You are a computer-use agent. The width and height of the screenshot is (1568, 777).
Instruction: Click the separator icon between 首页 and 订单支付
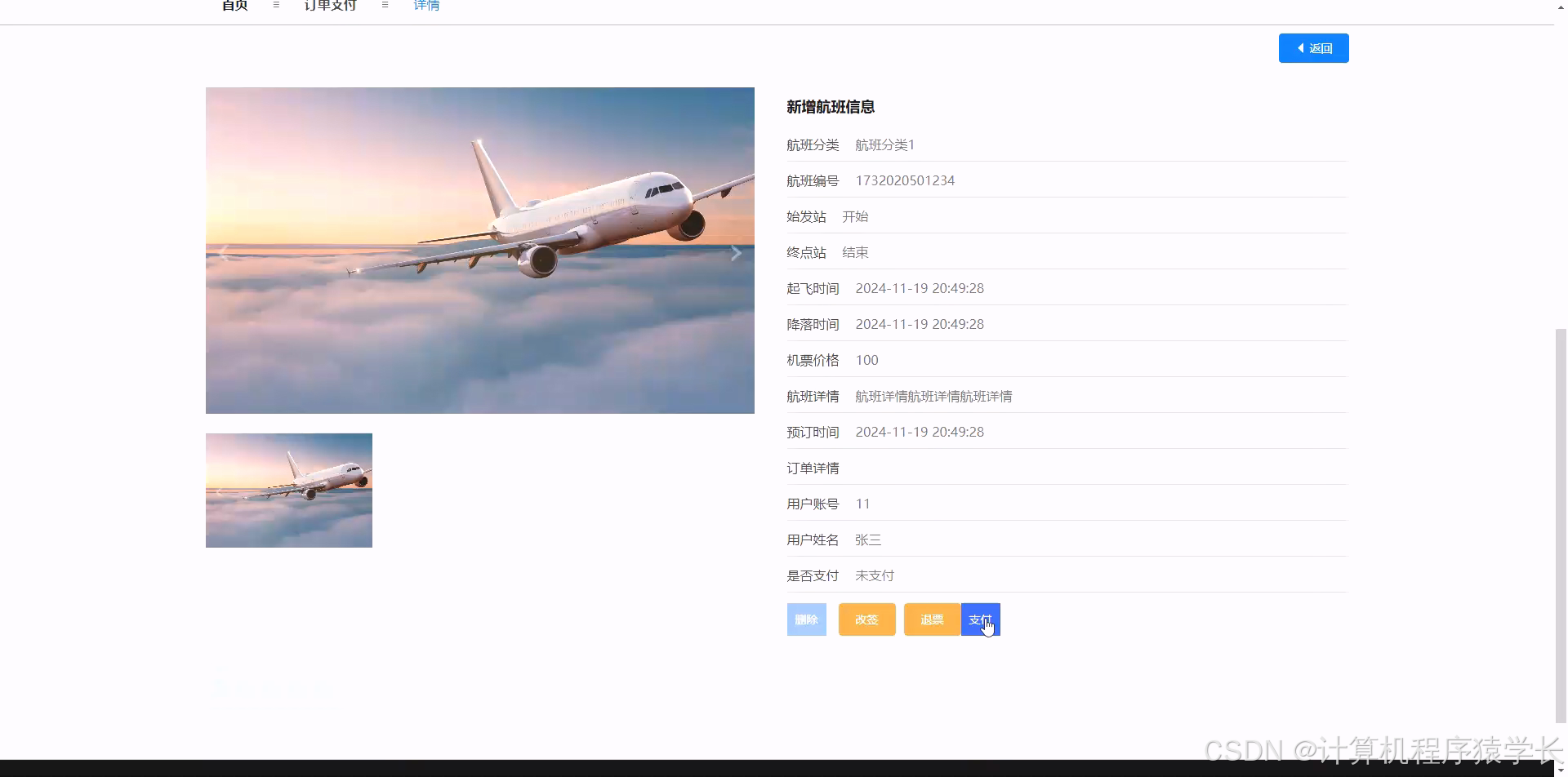pos(275,4)
